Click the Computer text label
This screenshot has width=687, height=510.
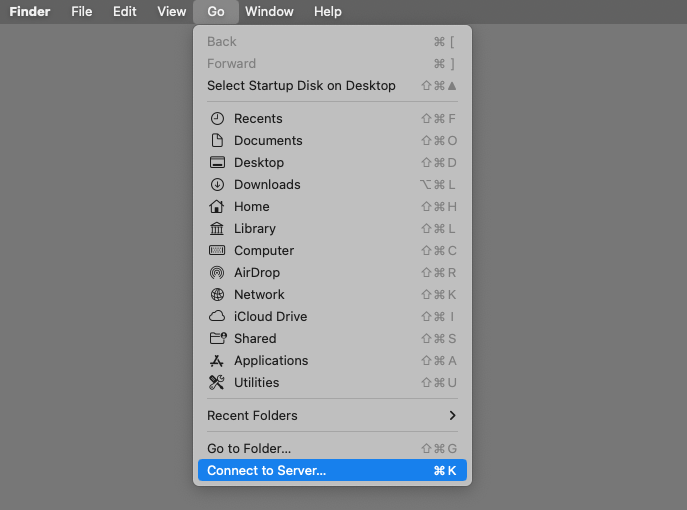click(x=264, y=251)
